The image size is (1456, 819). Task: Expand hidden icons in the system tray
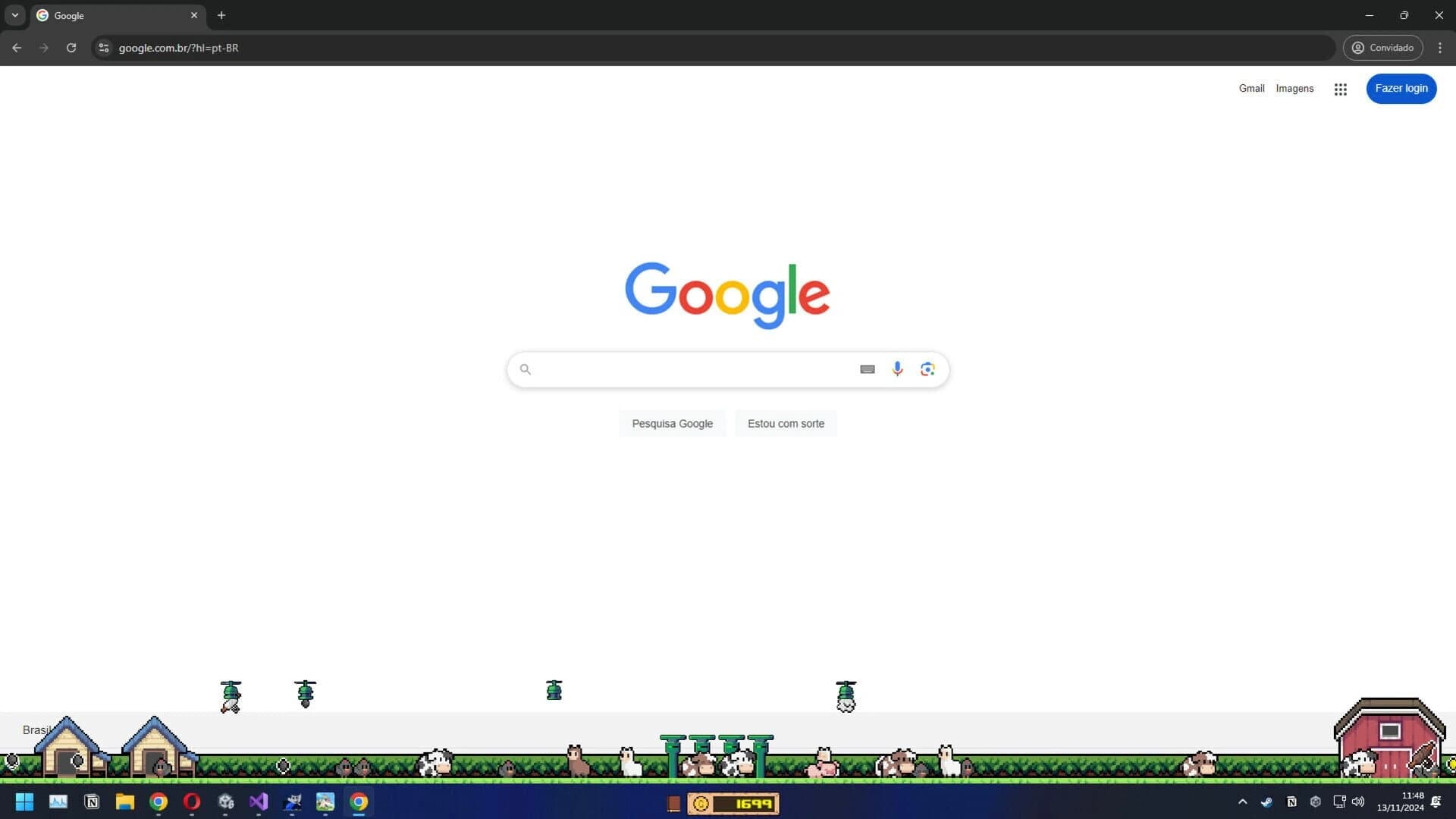pyautogui.click(x=1243, y=802)
